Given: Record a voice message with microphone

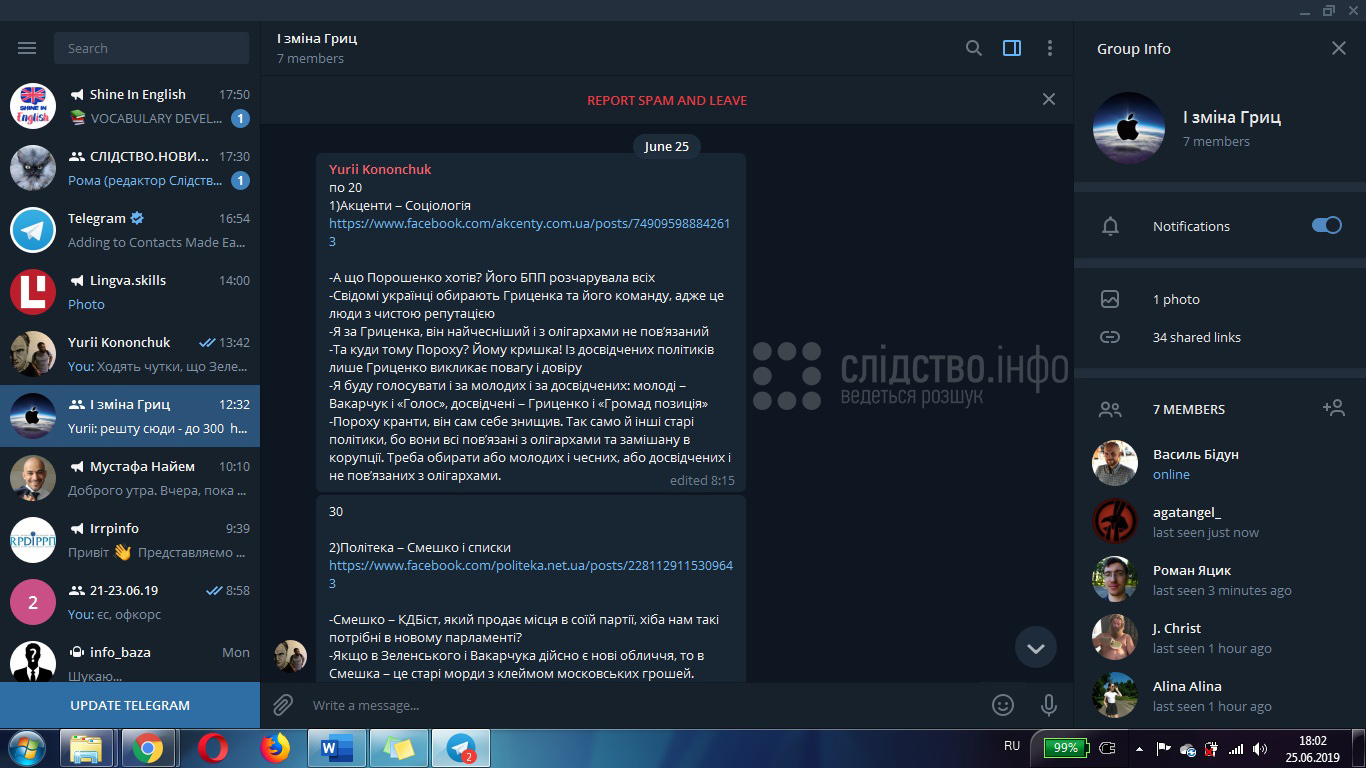Looking at the screenshot, I should [1049, 705].
